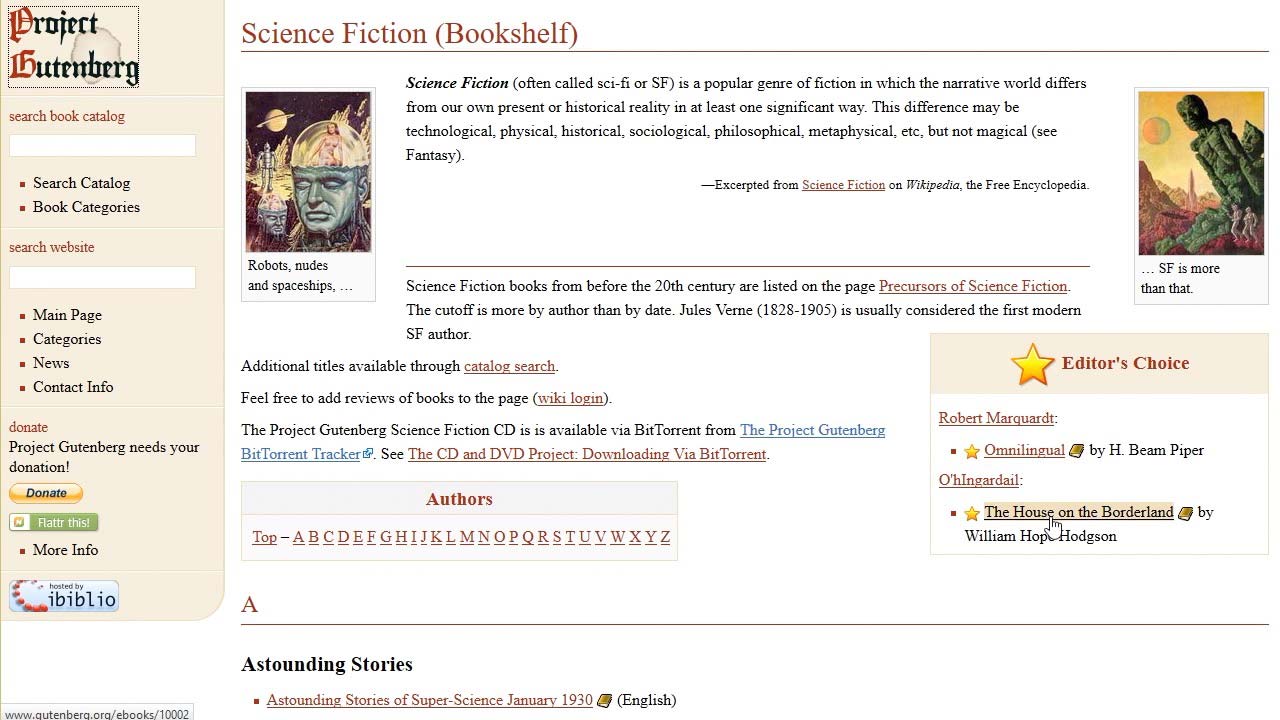Jump to Top in the Authors index
Viewport: 1280px width, 720px height.
tap(264, 537)
